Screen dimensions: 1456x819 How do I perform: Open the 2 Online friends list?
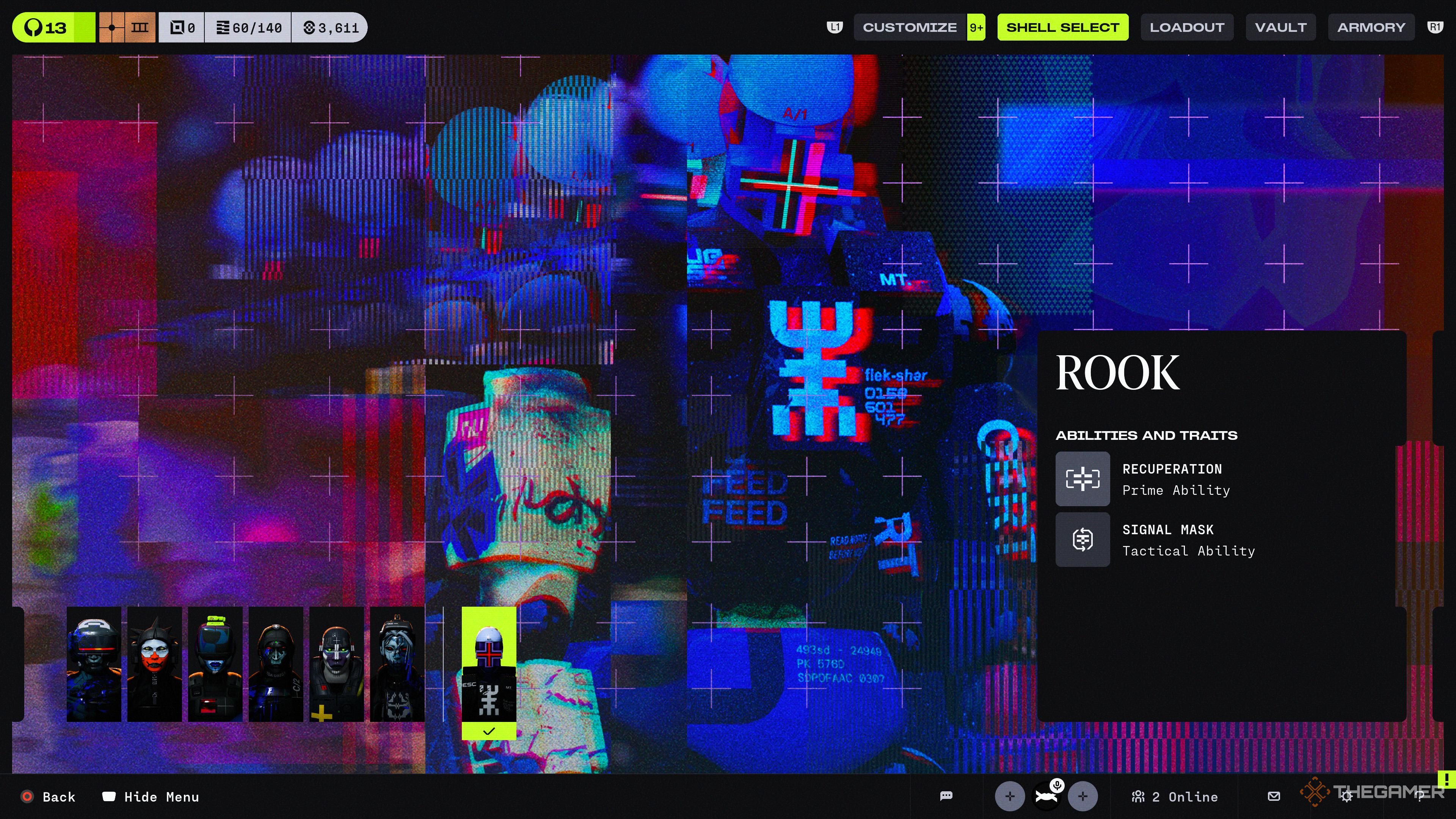point(1175,797)
